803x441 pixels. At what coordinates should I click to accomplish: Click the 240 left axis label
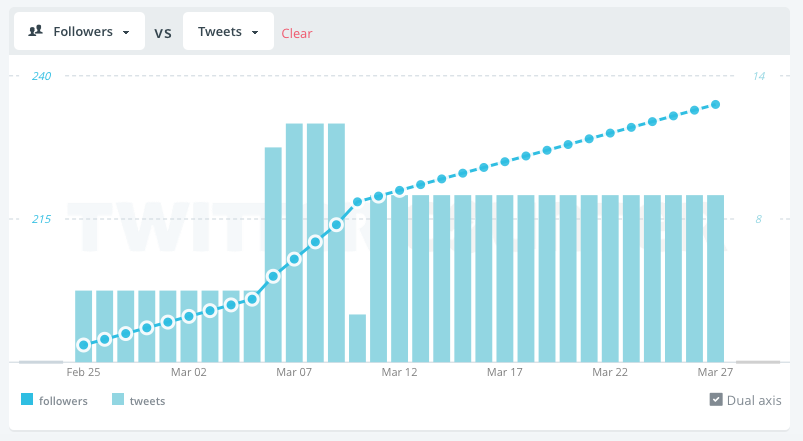41,76
